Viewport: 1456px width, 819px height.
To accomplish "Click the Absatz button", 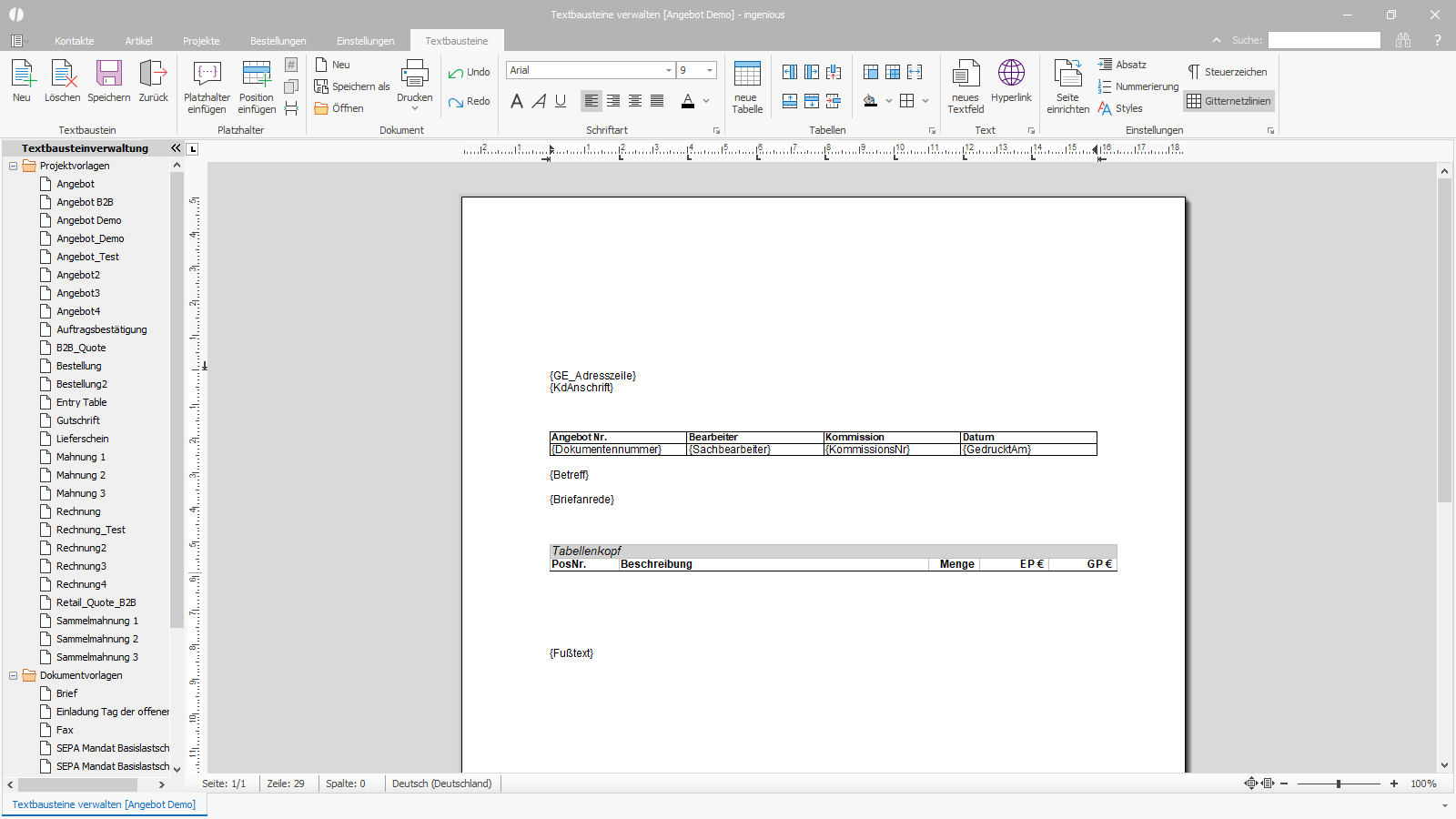I will pos(1122,65).
